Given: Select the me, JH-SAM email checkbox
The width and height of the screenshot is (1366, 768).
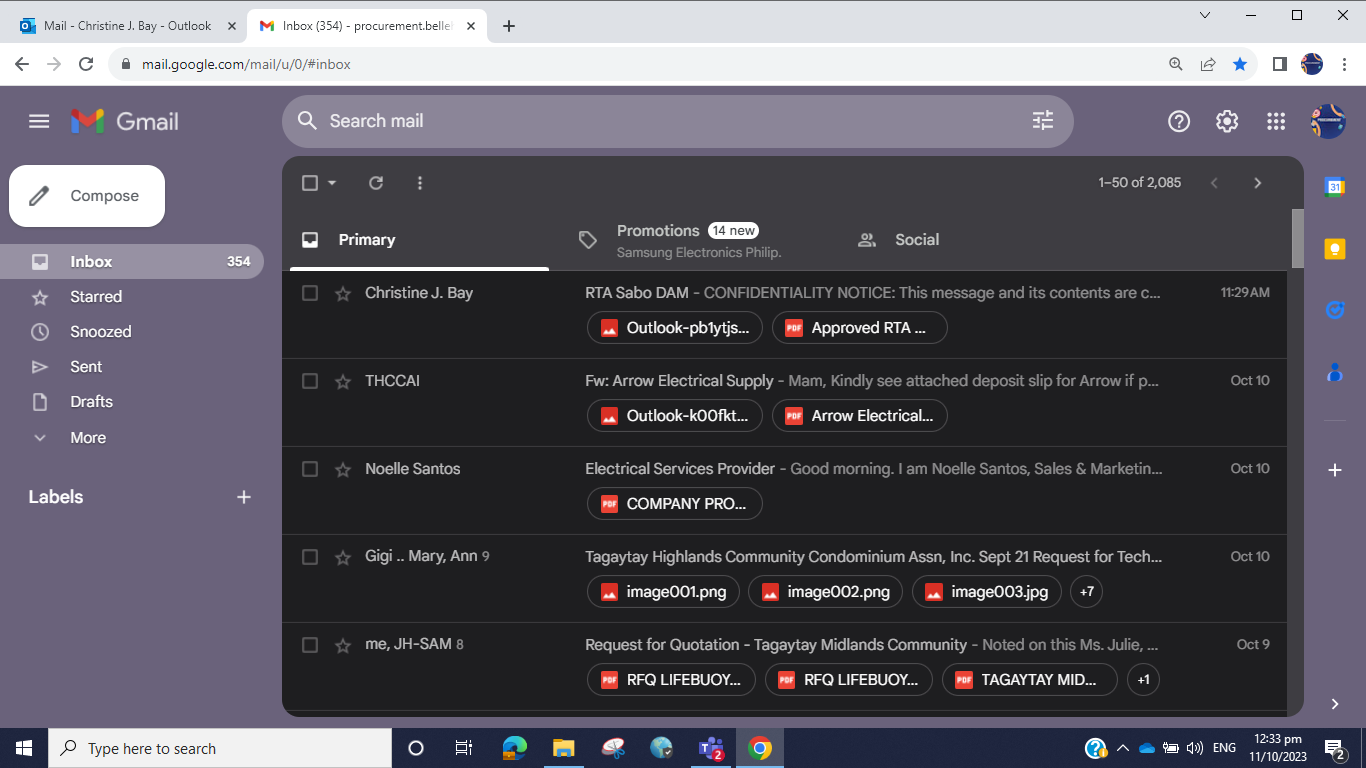Looking at the screenshot, I should 310,645.
